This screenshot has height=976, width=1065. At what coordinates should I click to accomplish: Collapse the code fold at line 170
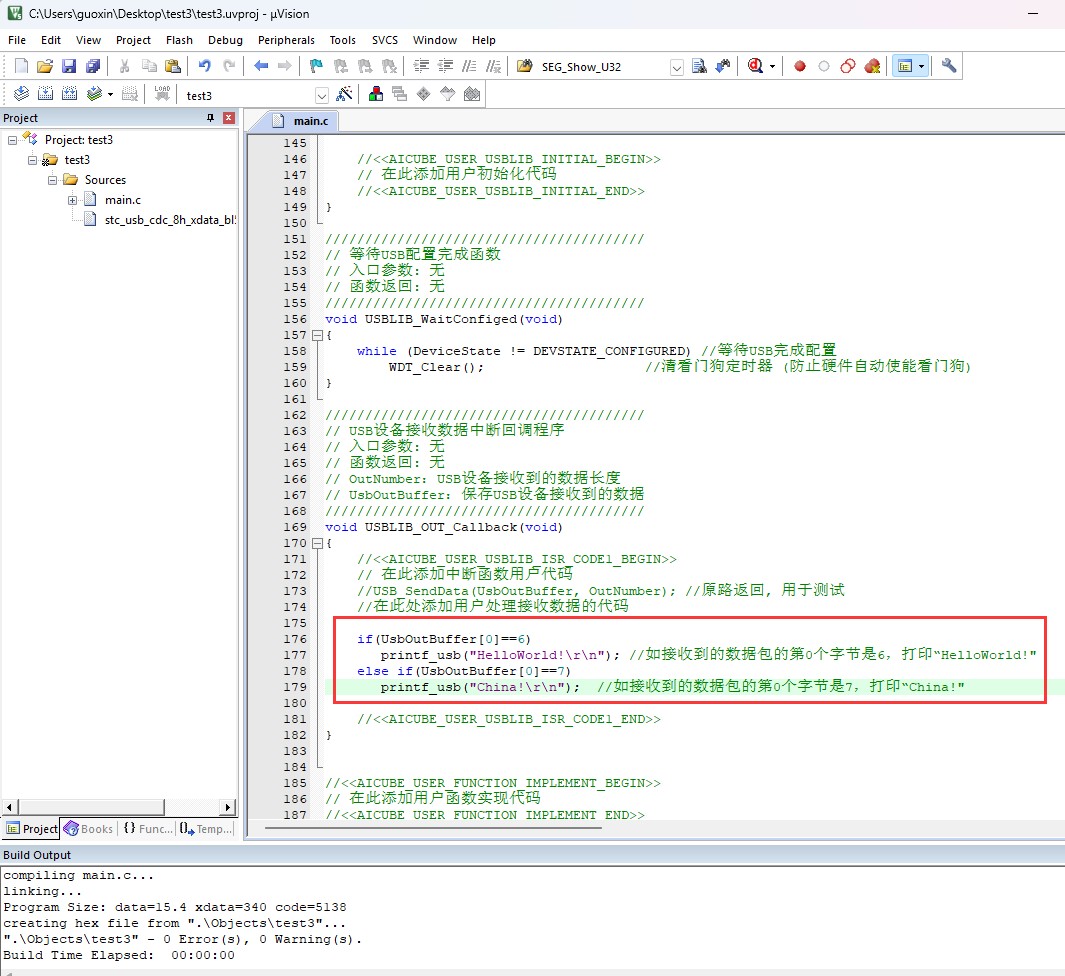click(x=317, y=543)
